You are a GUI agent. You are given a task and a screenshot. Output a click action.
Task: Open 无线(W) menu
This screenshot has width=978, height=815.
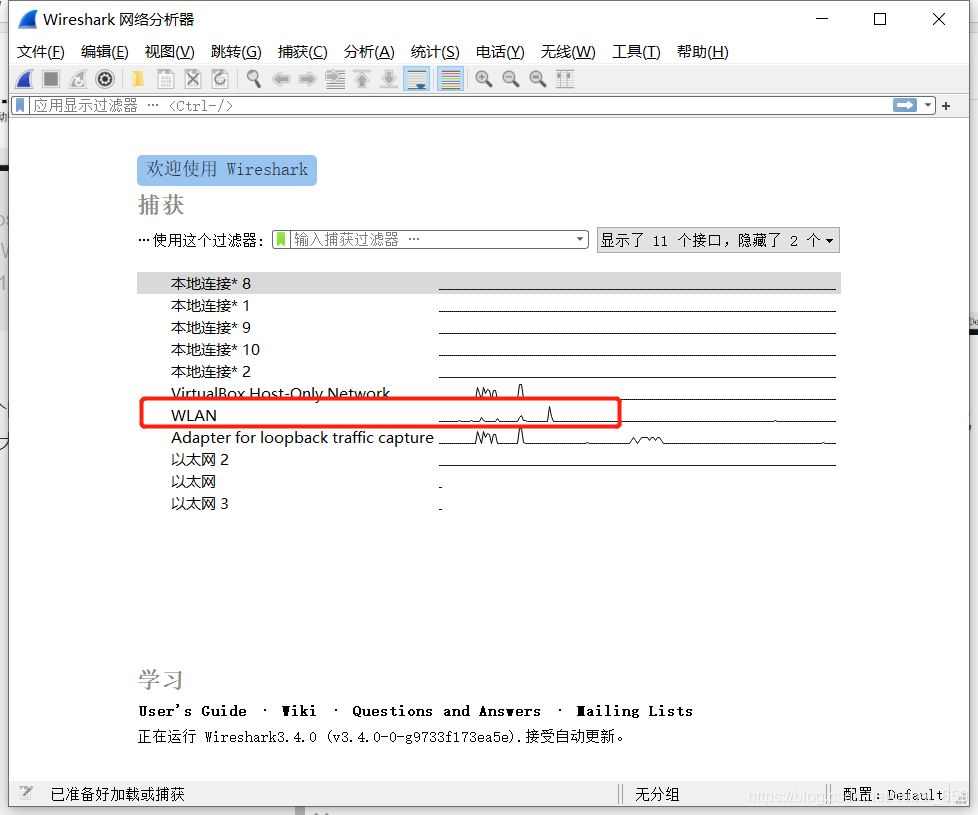coord(568,52)
